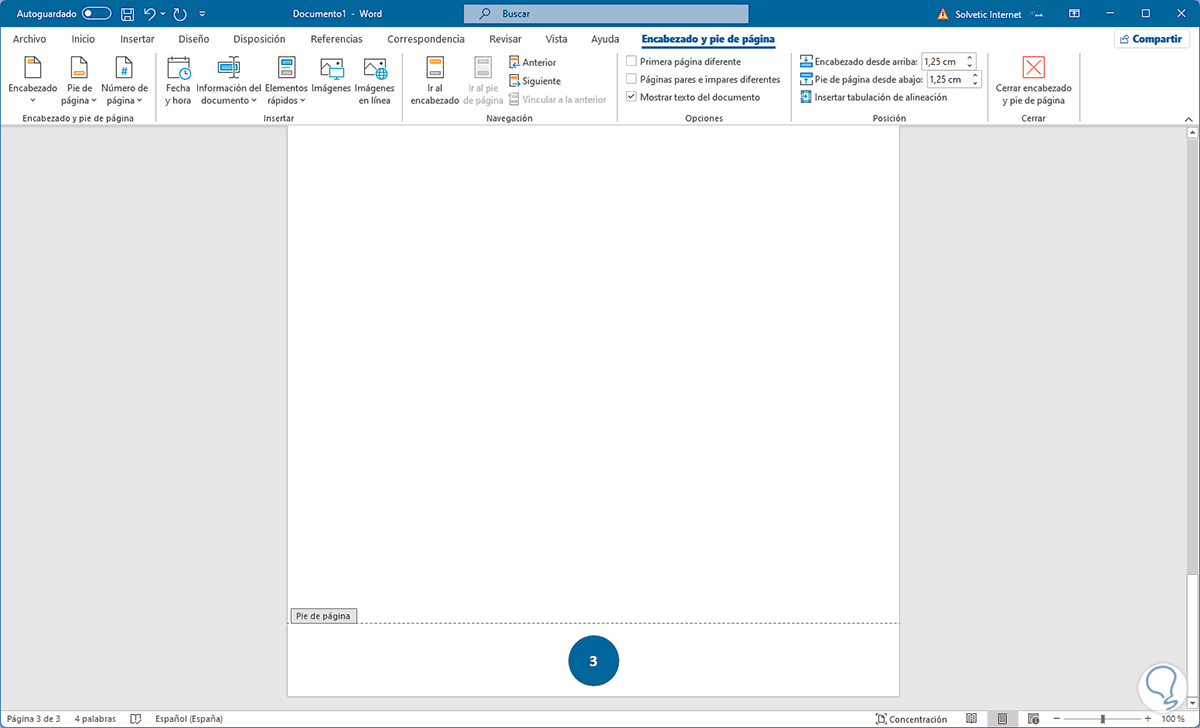Enable Primera página diferente checkbox
The image size is (1200, 728).
pos(631,62)
